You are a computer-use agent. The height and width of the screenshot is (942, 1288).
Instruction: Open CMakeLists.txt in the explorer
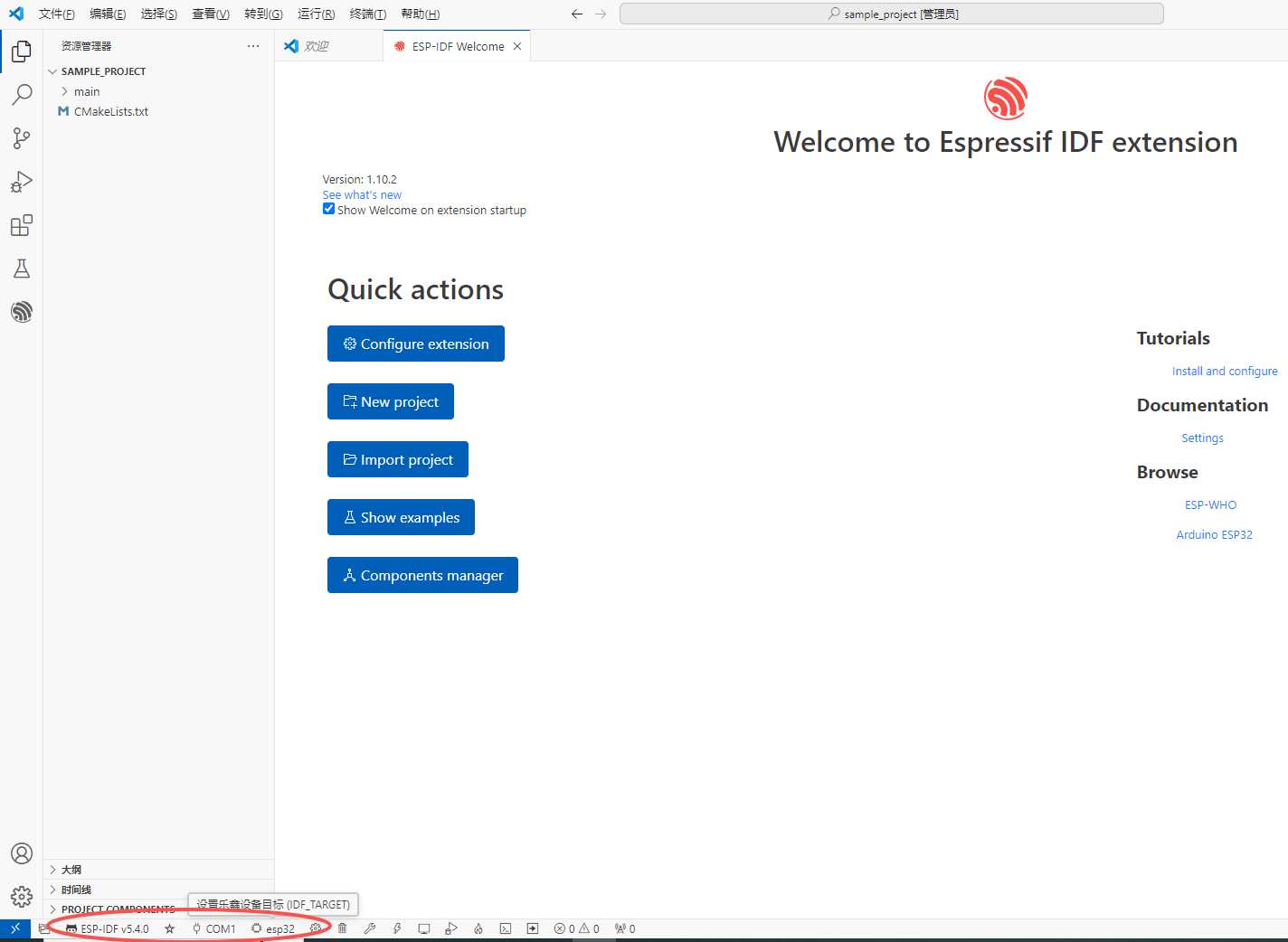point(110,111)
